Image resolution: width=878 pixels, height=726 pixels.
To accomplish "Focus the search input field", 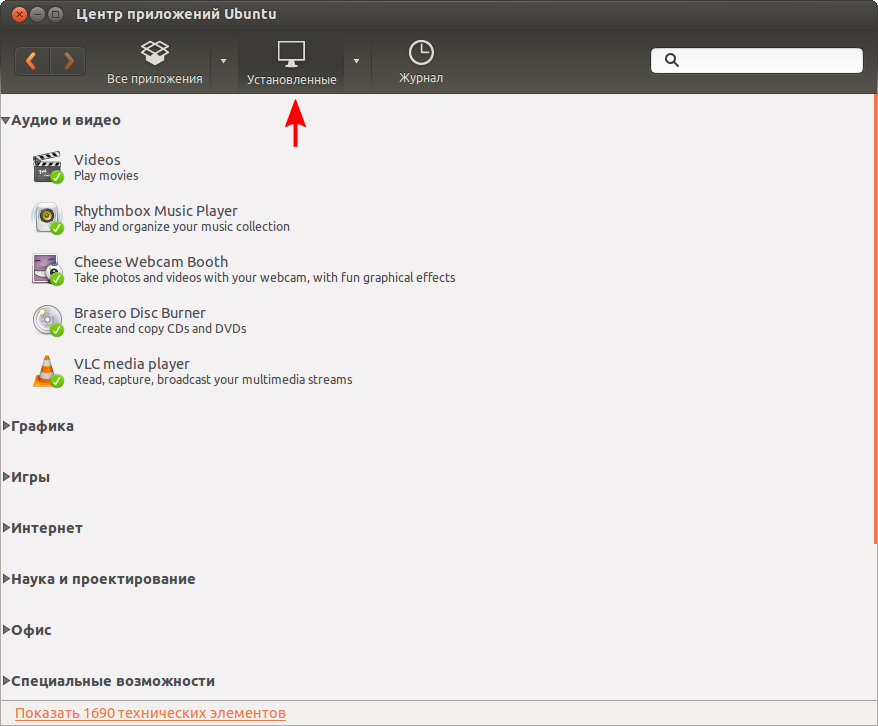I will click(x=756, y=60).
